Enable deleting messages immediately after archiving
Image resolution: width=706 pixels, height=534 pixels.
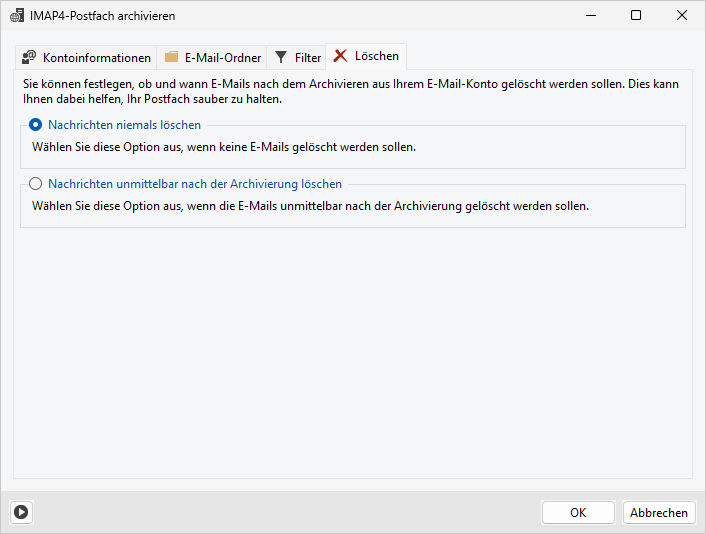37,184
